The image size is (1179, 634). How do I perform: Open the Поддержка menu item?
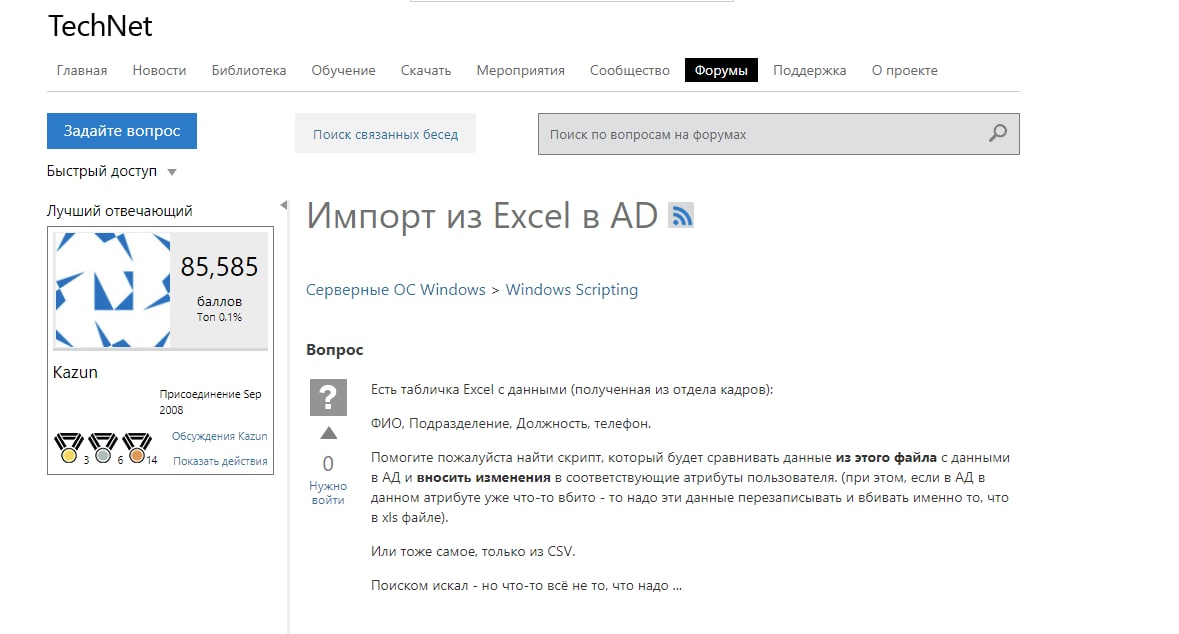pos(810,70)
